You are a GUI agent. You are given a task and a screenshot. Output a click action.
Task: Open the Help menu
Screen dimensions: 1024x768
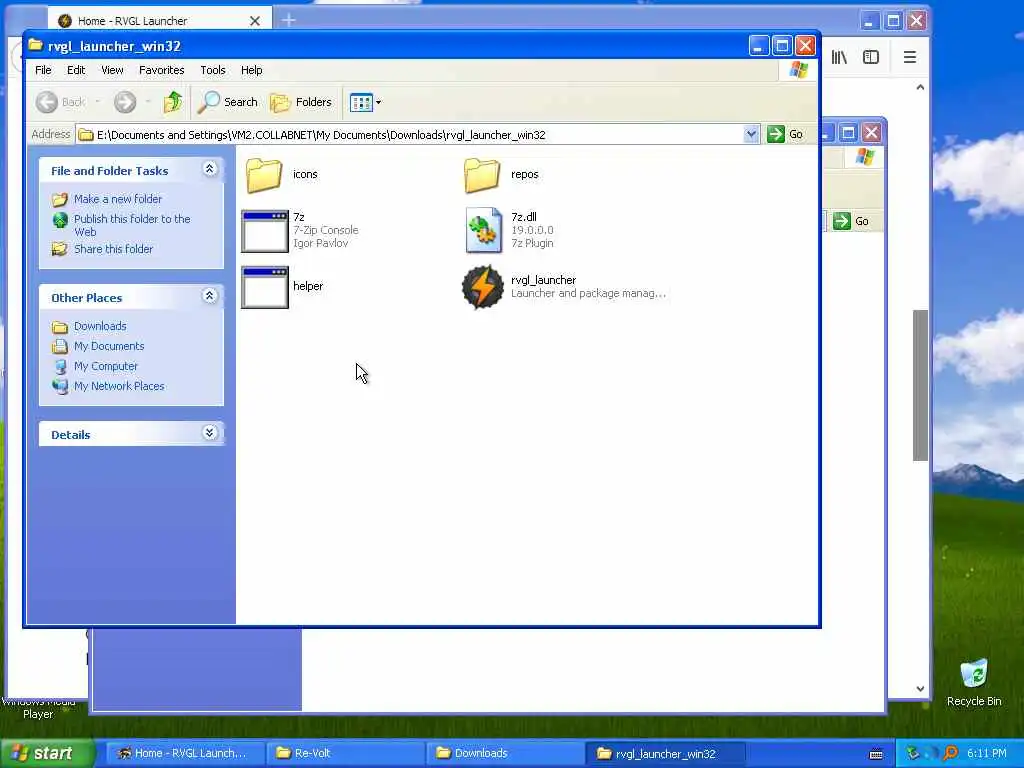pos(251,70)
